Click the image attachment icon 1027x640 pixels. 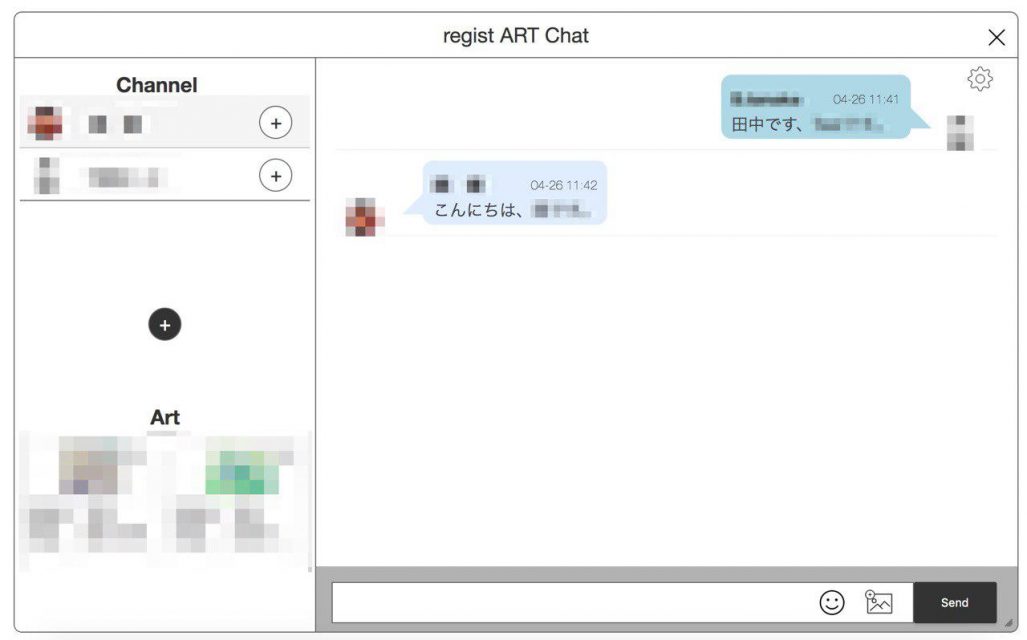click(879, 602)
